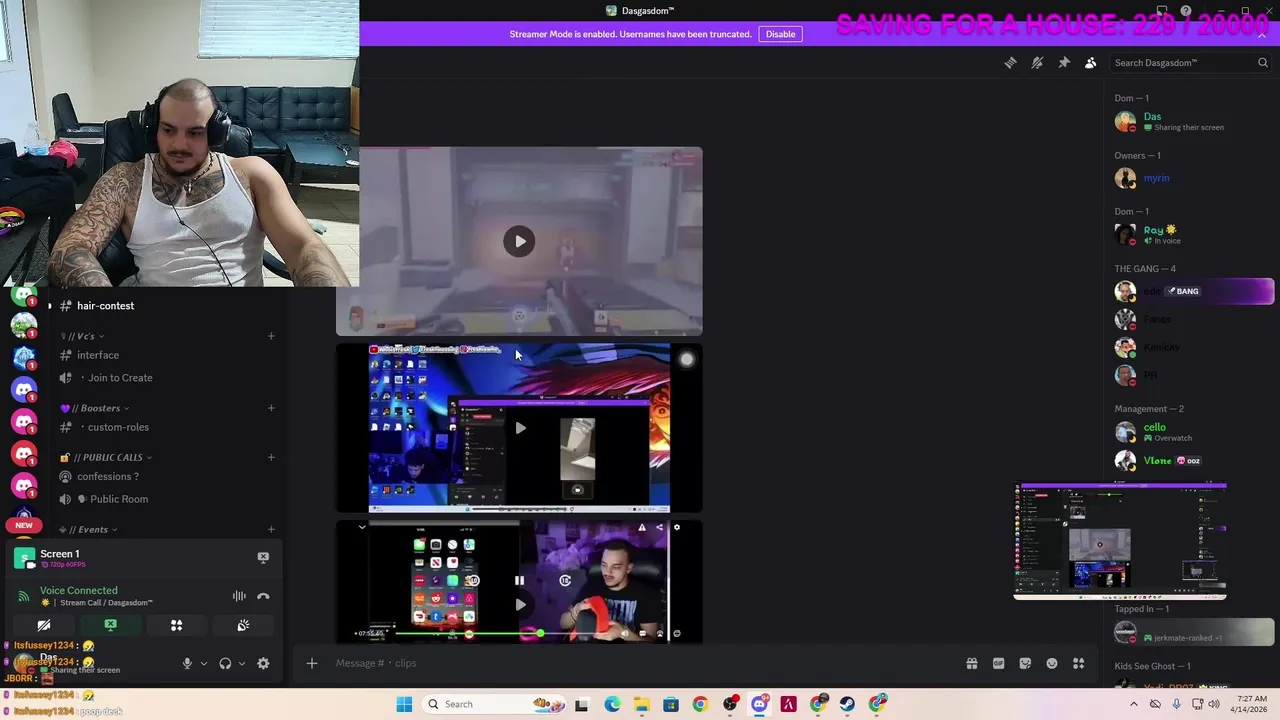Screen dimensions: 1280x720
Task: Play the blurred top video clip
Action: pyautogui.click(x=519, y=241)
